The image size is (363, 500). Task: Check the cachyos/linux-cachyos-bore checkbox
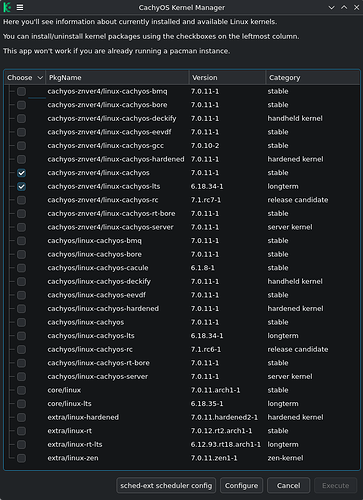point(21,254)
